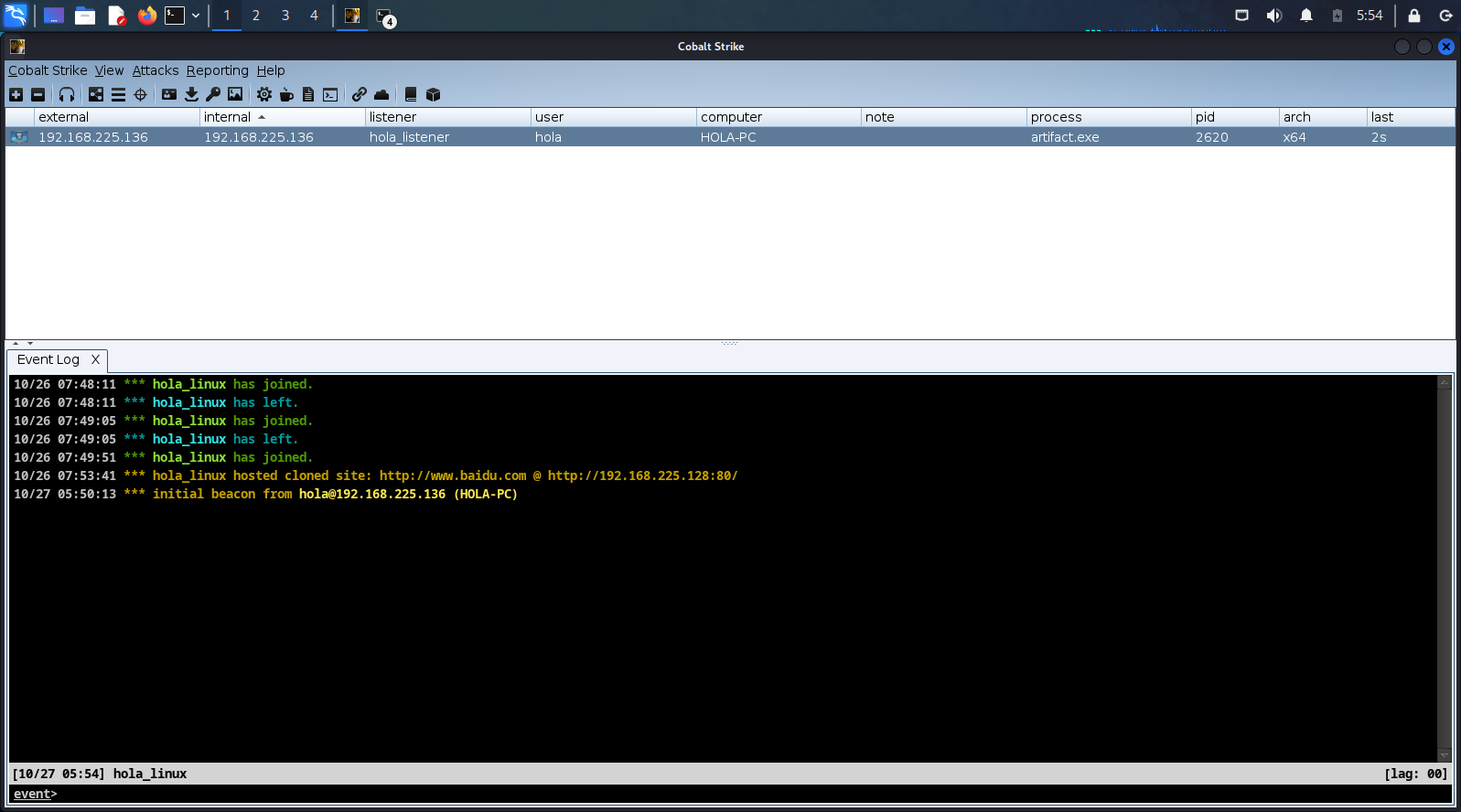Image resolution: width=1461 pixels, height=812 pixels.
Task: Click the initial beacon log entry
Action: [x=265, y=494]
